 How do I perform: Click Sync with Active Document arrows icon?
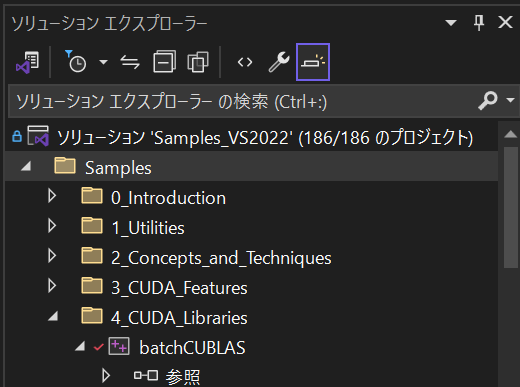[130, 62]
